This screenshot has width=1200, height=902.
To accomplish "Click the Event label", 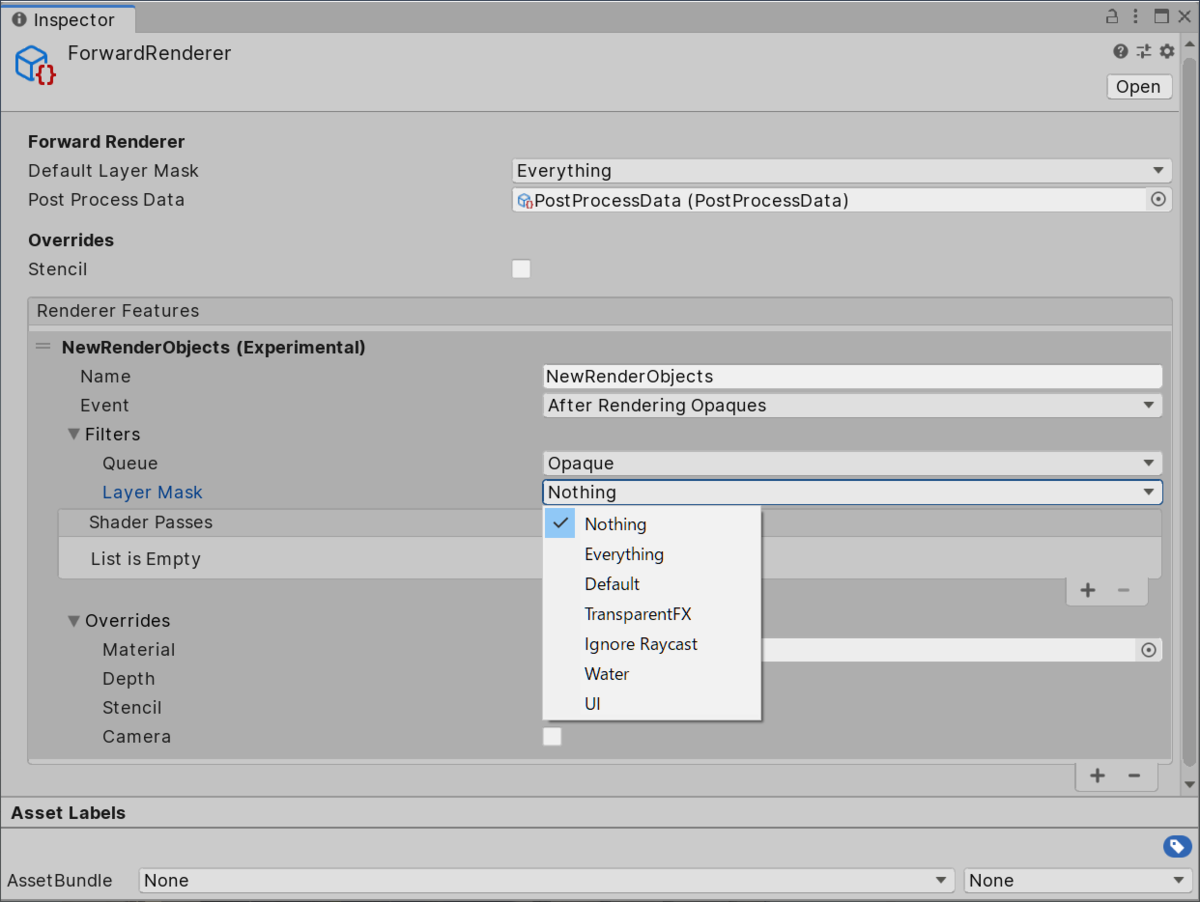I will (104, 405).
